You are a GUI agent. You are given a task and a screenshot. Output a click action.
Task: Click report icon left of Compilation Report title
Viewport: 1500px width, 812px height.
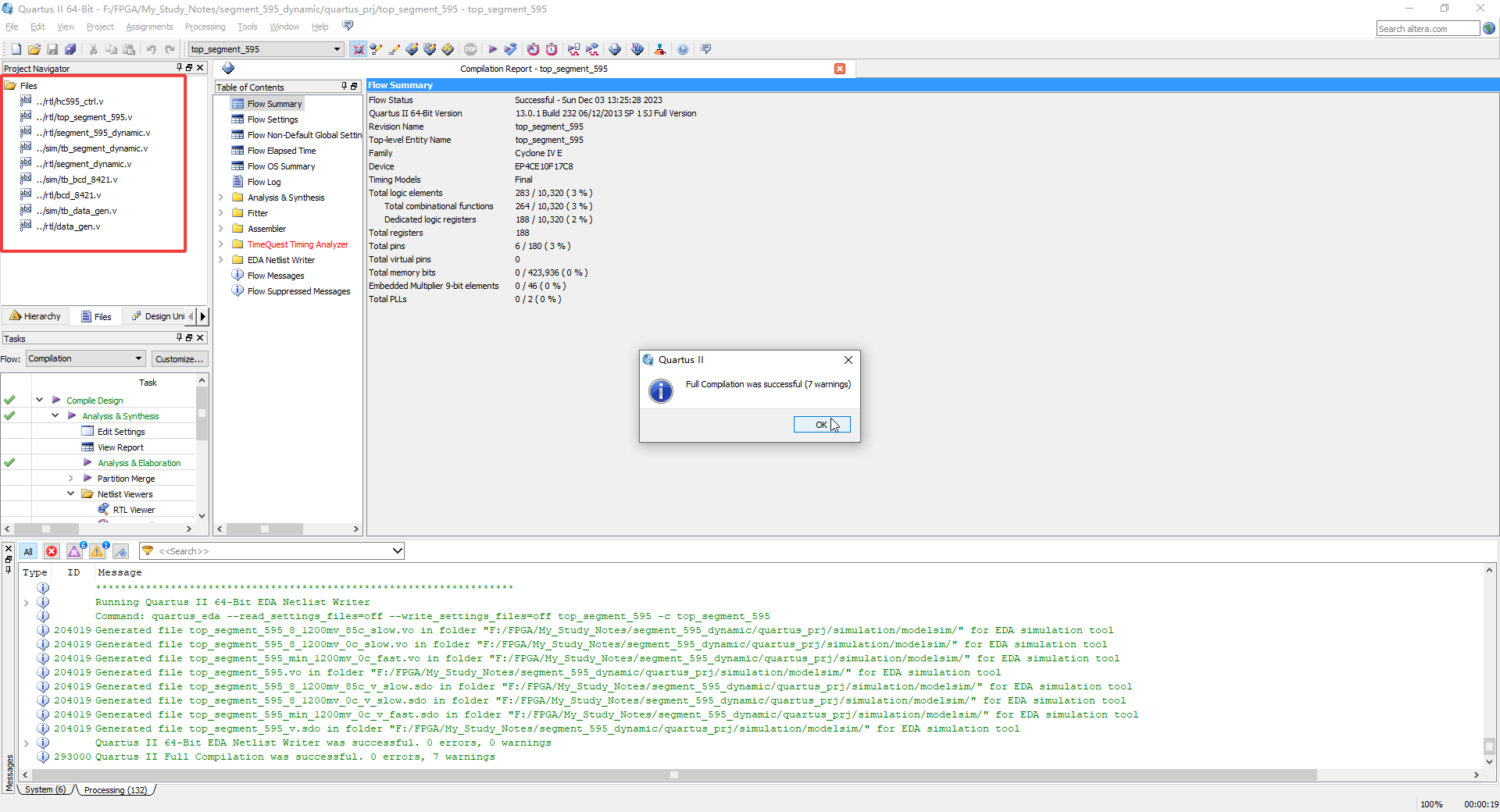pos(228,68)
